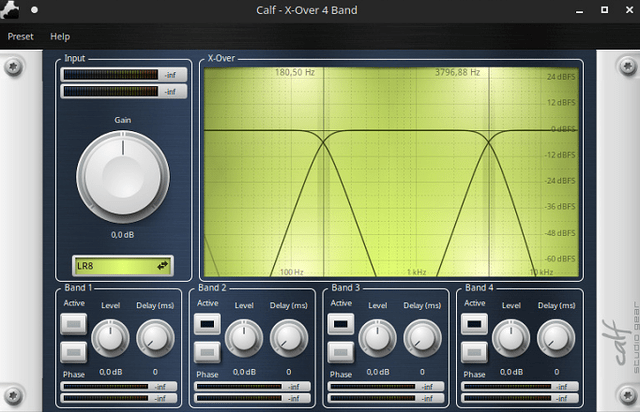Viewport: 640px width, 412px height.
Task: Click the round dot button in title bar
Action: (34, 10)
